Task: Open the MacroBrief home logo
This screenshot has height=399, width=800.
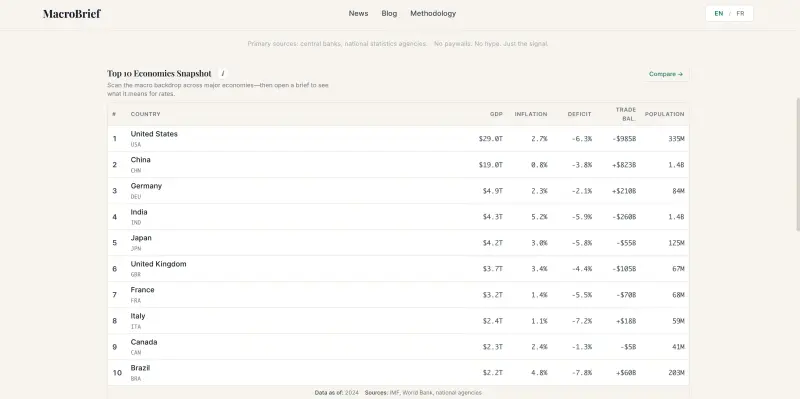Action: 72,14
